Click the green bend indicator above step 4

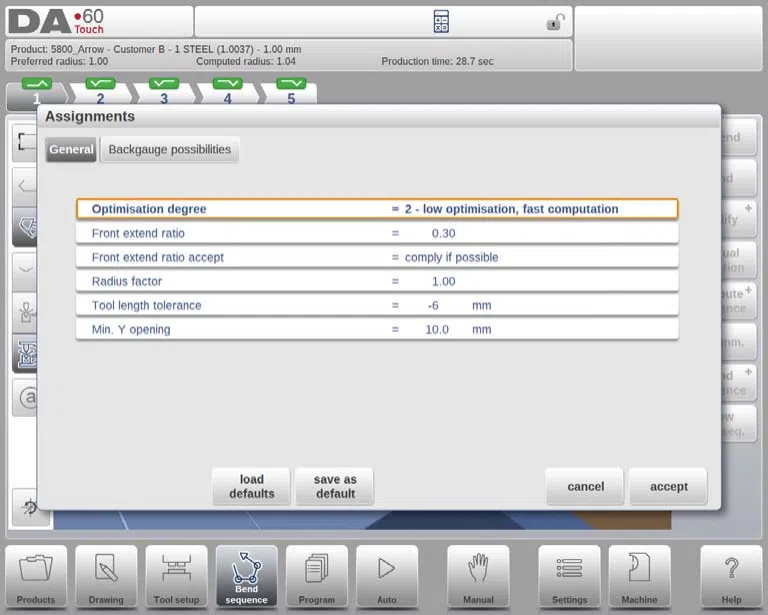click(x=228, y=84)
